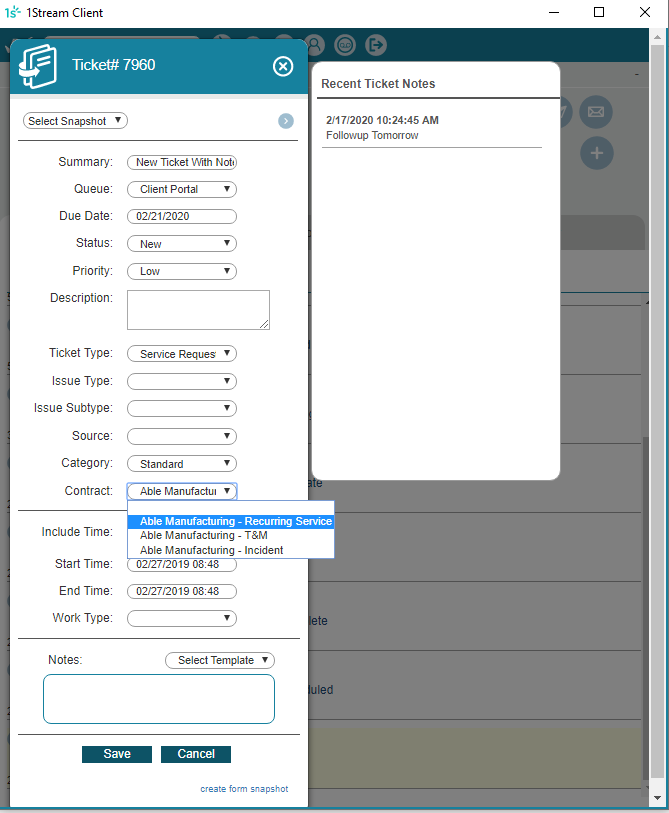This screenshot has width=669, height=813.
Task: Click the arrow icon next to Select Snapshot
Action: pyautogui.click(x=286, y=121)
